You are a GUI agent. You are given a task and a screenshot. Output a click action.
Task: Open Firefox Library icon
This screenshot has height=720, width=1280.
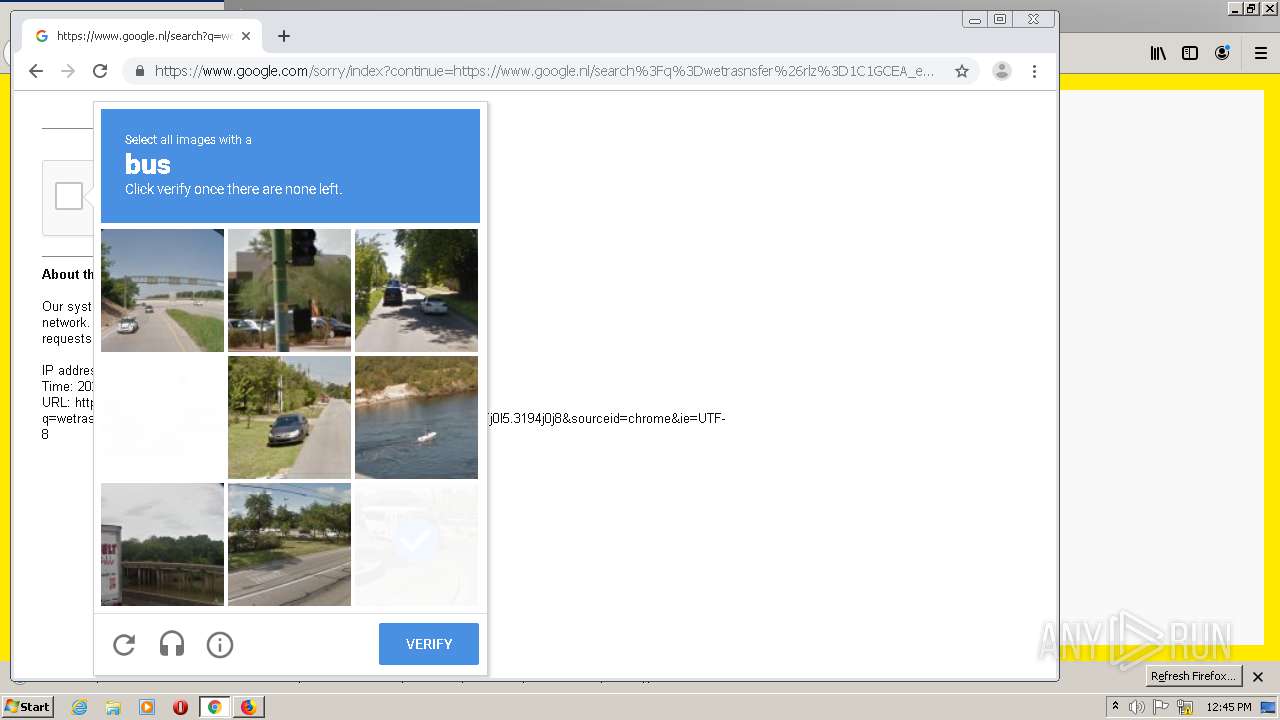tap(1158, 54)
